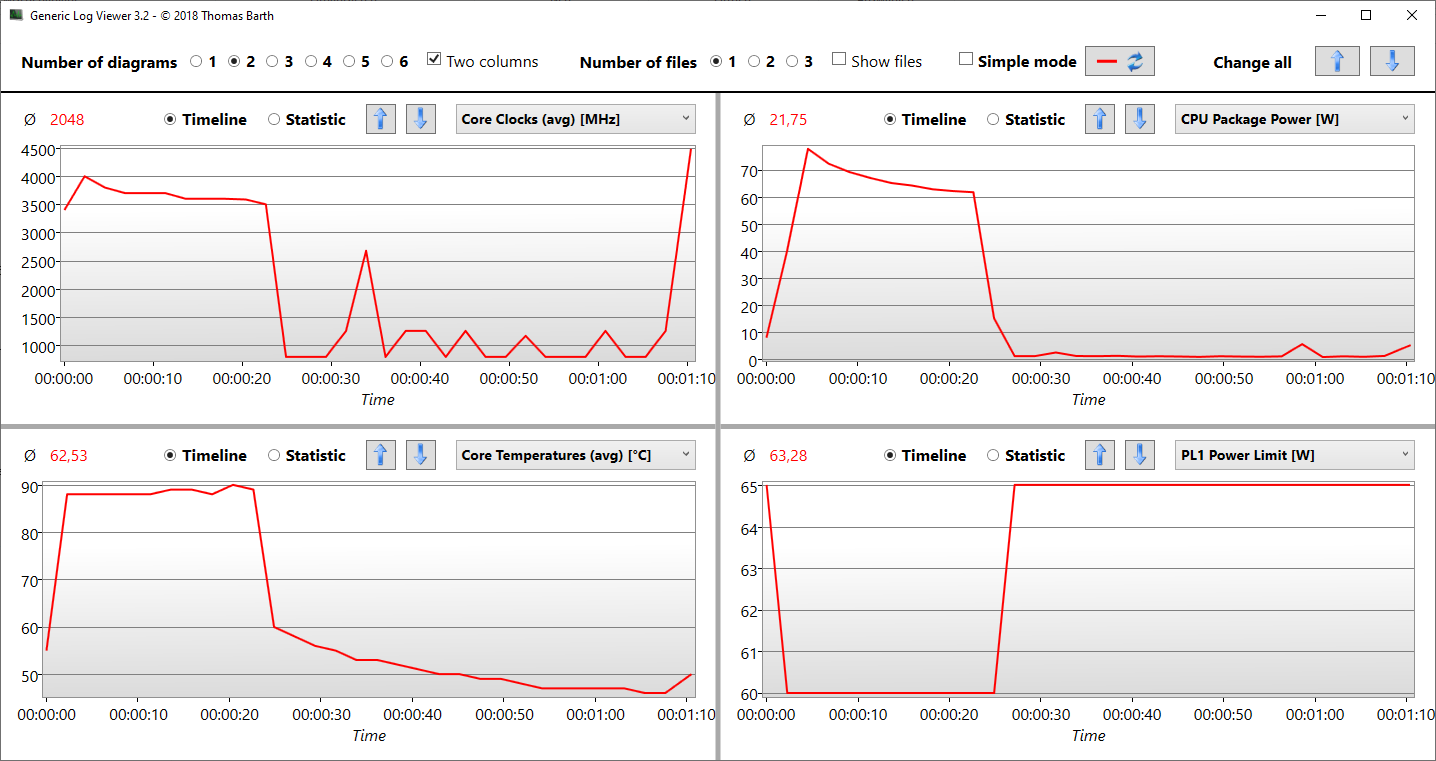Expand the PL1 Power Limit dropdown

point(1295,455)
